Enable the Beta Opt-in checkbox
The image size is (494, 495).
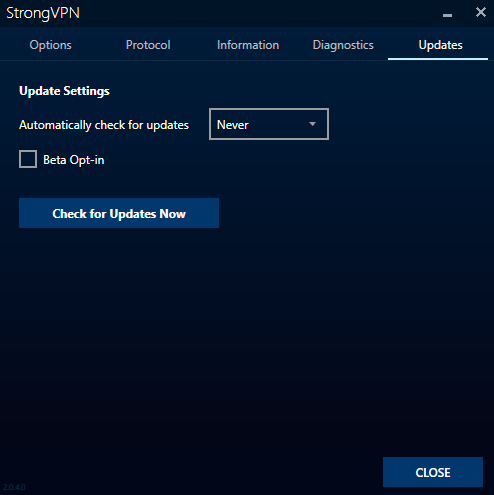click(28, 159)
